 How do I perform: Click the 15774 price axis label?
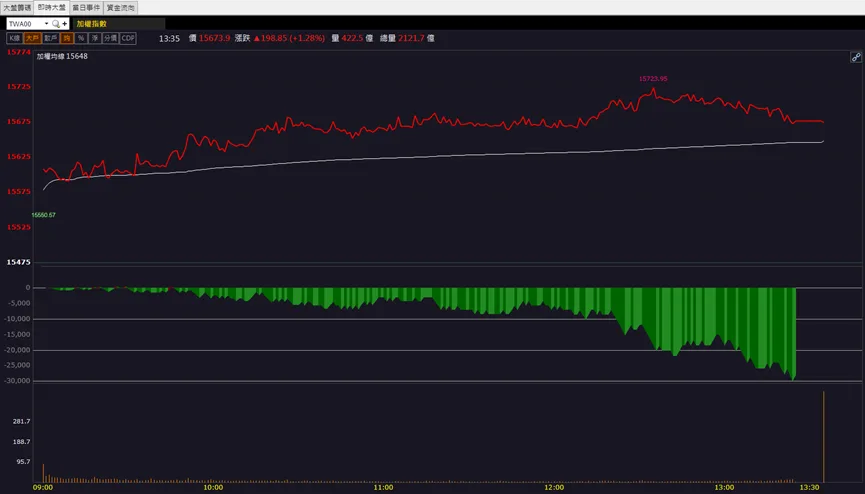tap(18, 52)
